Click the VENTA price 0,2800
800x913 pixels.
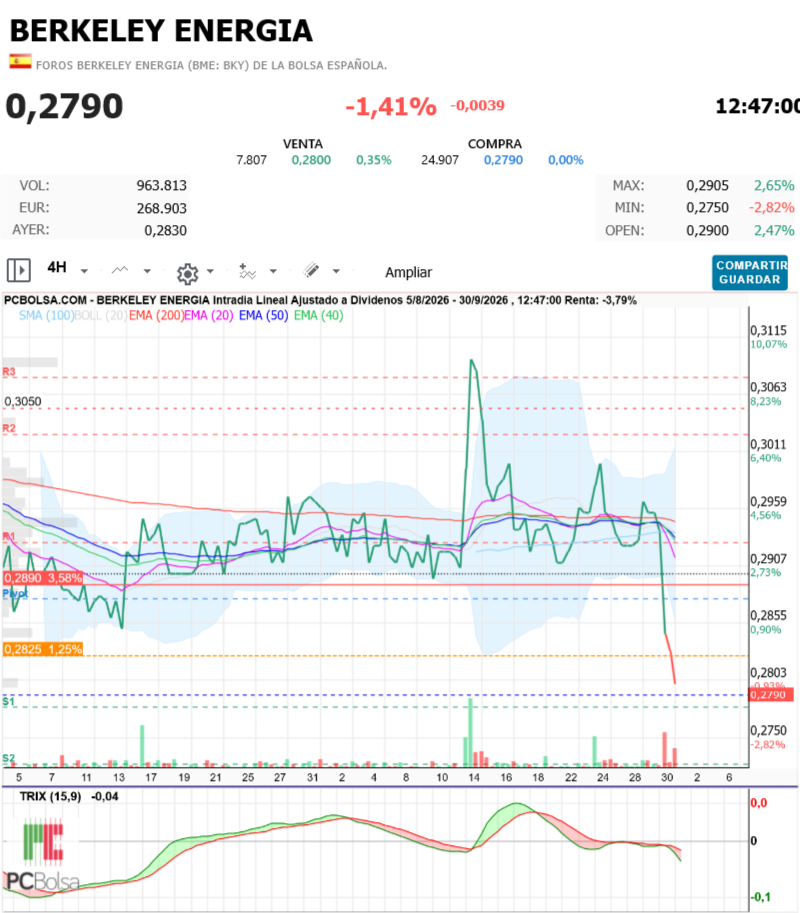click(x=311, y=160)
